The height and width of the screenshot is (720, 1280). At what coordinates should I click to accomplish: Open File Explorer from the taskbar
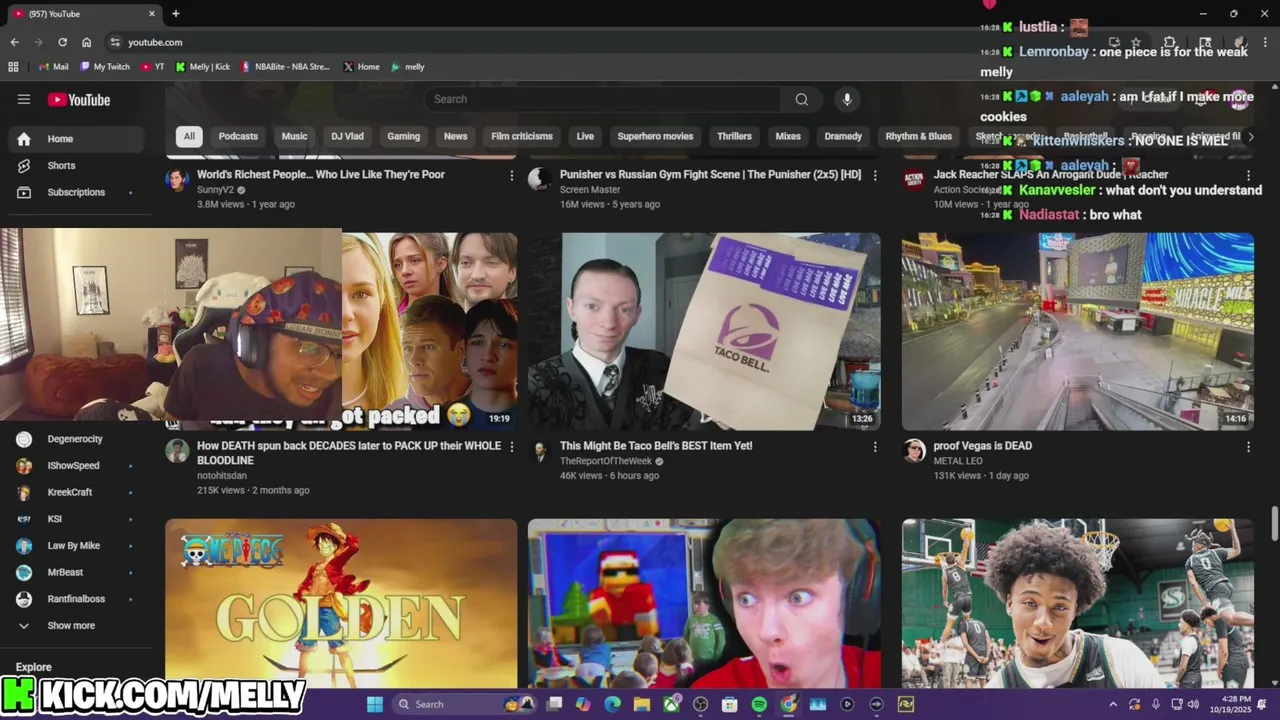click(642, 704)
